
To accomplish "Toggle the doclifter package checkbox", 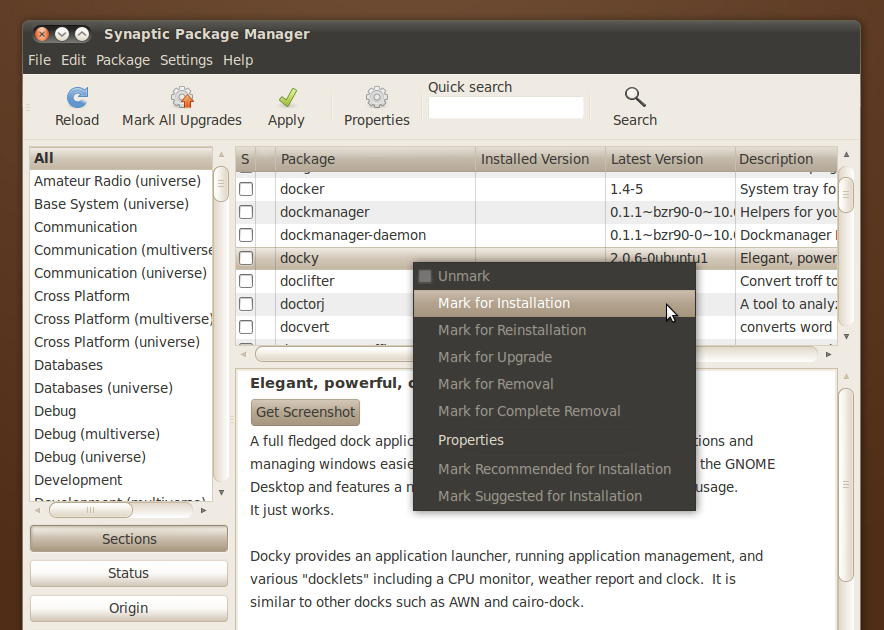I will pos(246,281).
